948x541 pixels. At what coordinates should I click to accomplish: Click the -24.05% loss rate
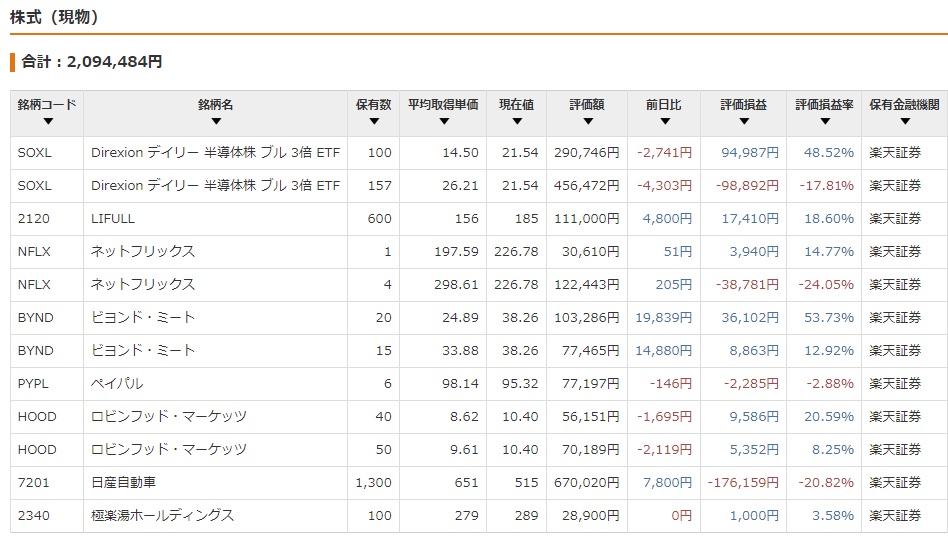826,285
